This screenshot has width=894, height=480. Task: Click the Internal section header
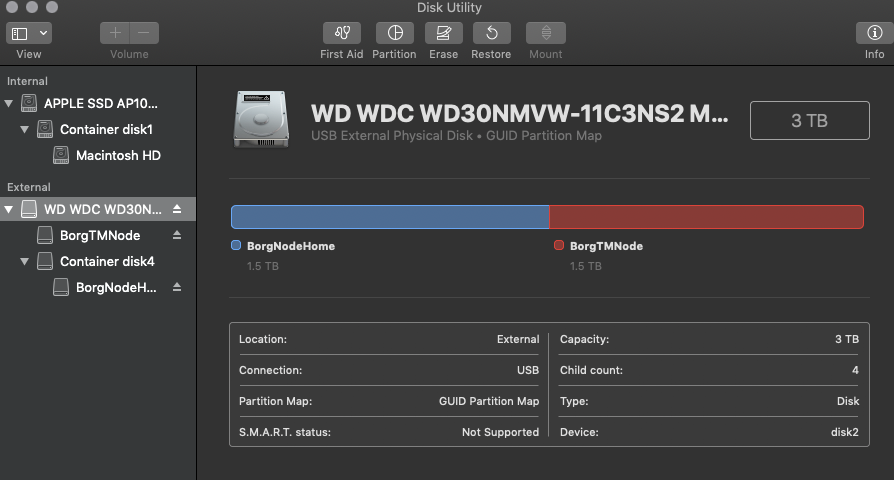click(x=27, y=82)
